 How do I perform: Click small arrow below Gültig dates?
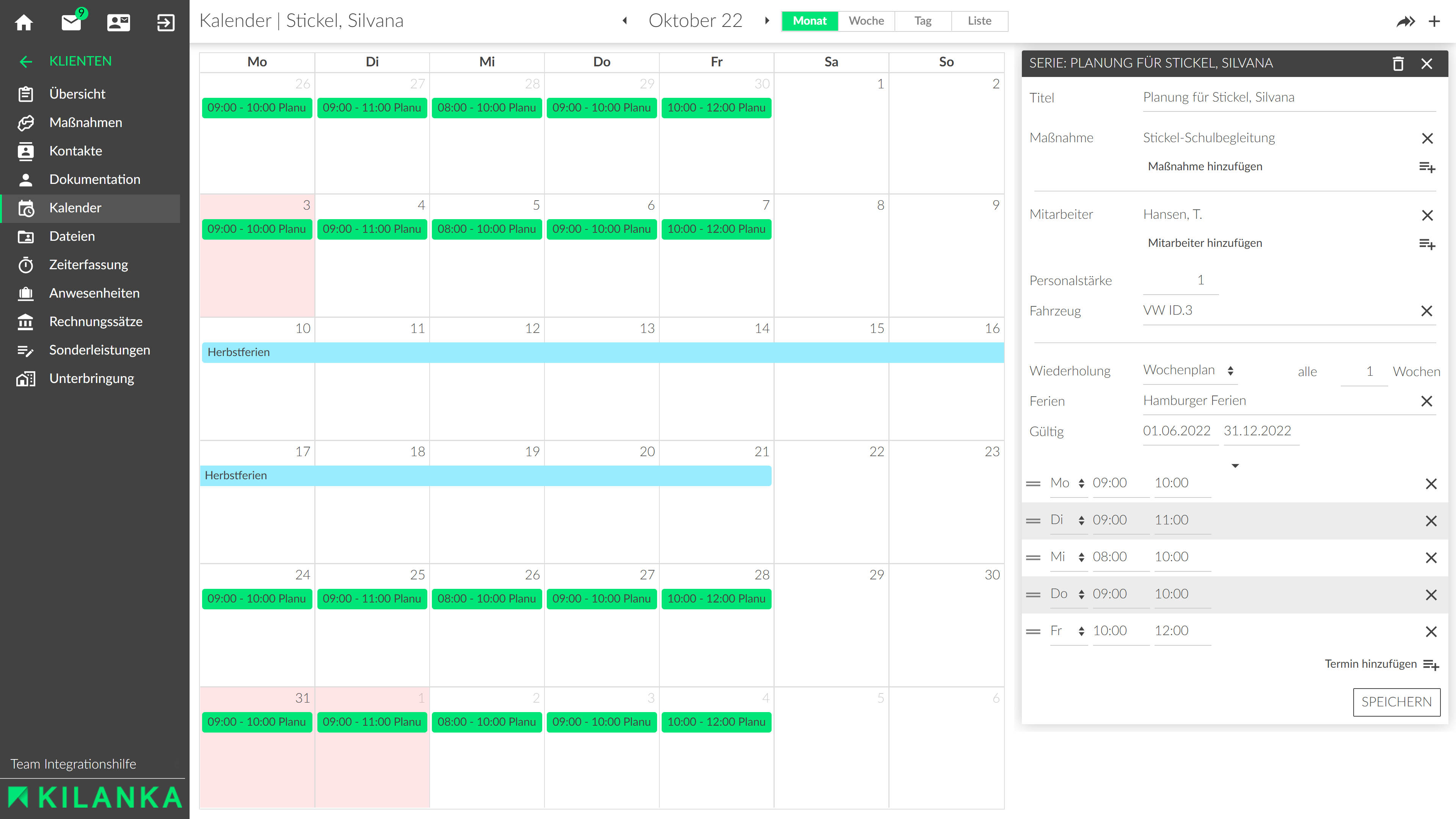point(1236,466)
